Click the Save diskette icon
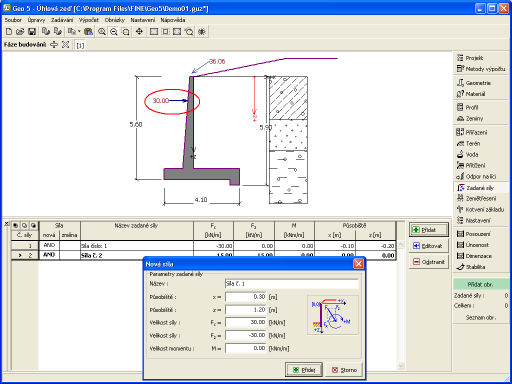This screenshot has width=512, height=384. click(x=32, y=32)
